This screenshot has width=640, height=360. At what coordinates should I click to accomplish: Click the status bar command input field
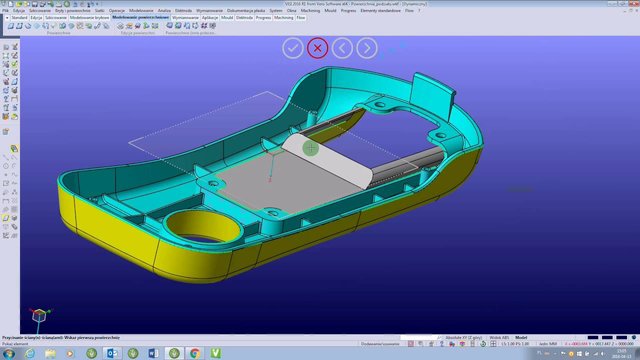tap(419, 338)
